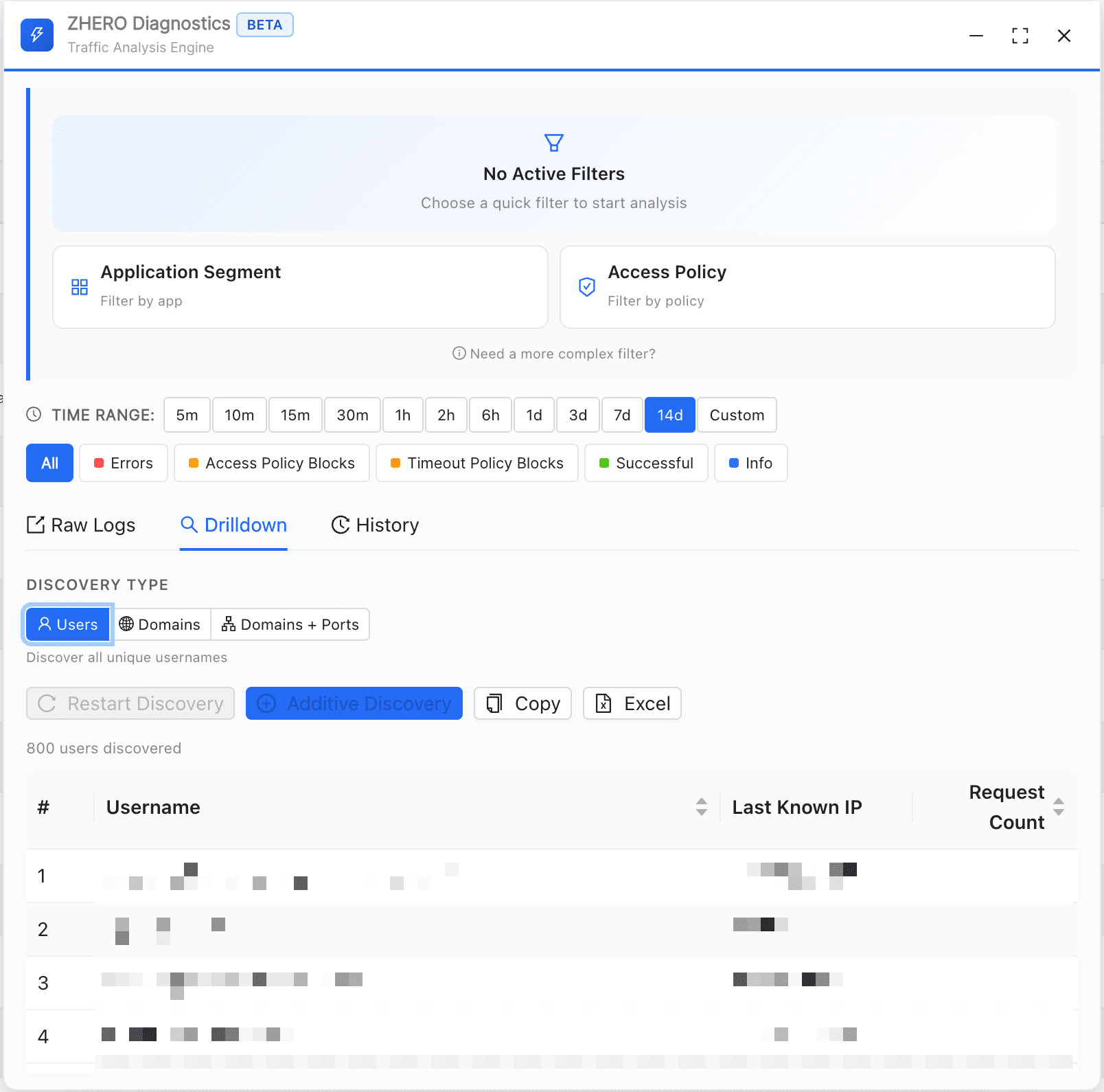
Task: Click the 'Need a more complex filter?' link
Action: click(x=554, y=354)
